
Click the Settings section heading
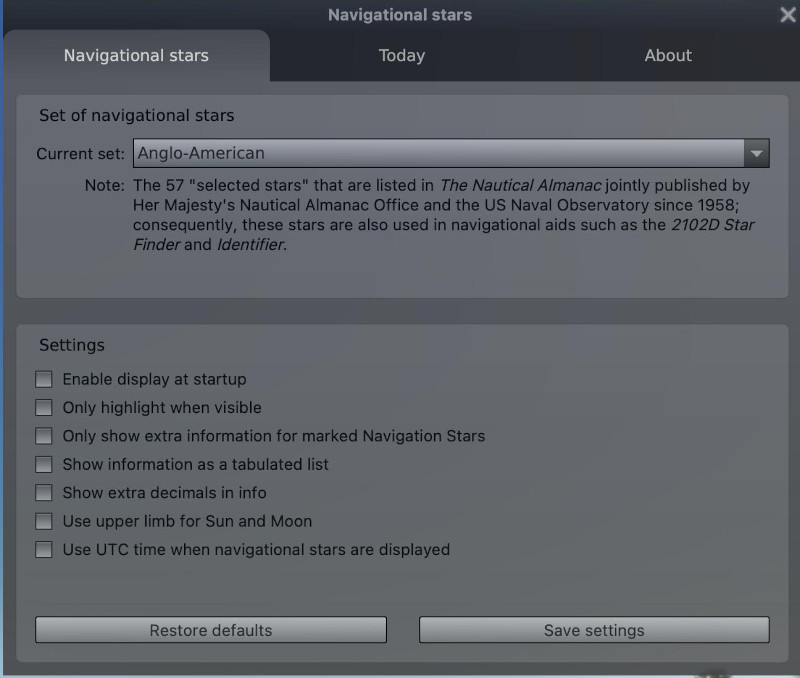[x=72, y=345]
